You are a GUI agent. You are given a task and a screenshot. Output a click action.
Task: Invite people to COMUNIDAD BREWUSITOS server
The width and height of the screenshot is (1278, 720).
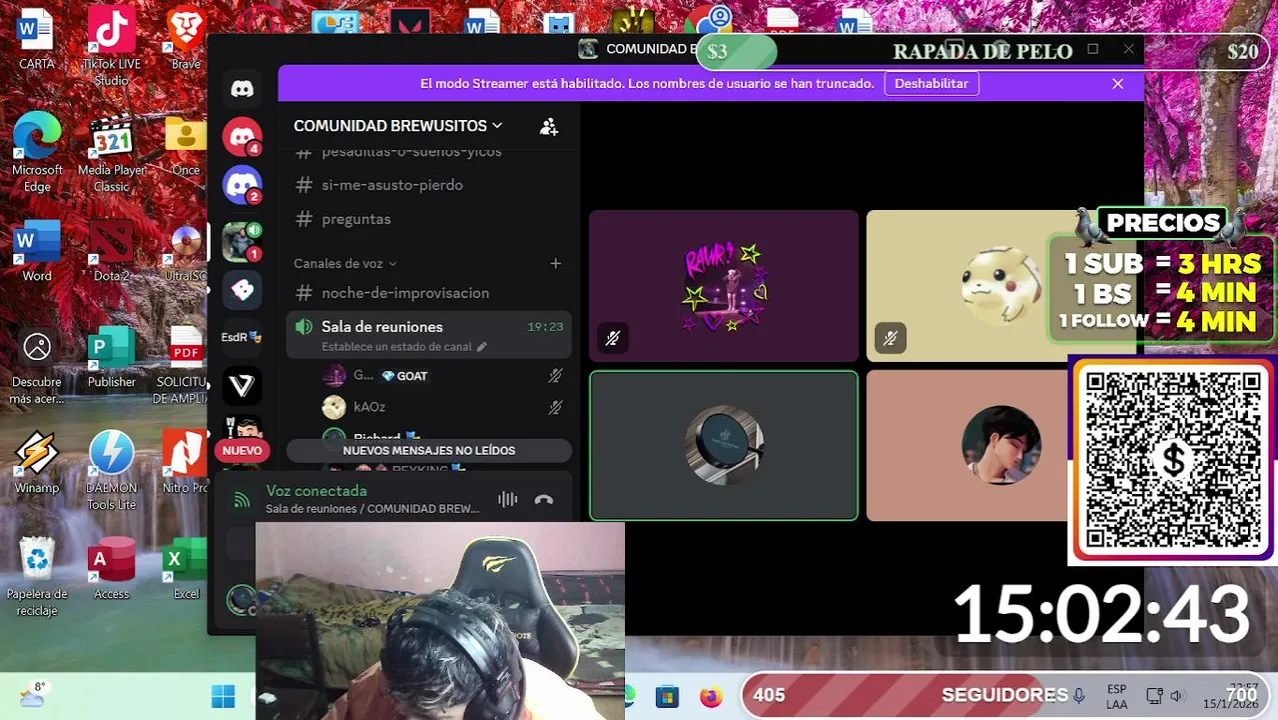click(x=549, y=126)
